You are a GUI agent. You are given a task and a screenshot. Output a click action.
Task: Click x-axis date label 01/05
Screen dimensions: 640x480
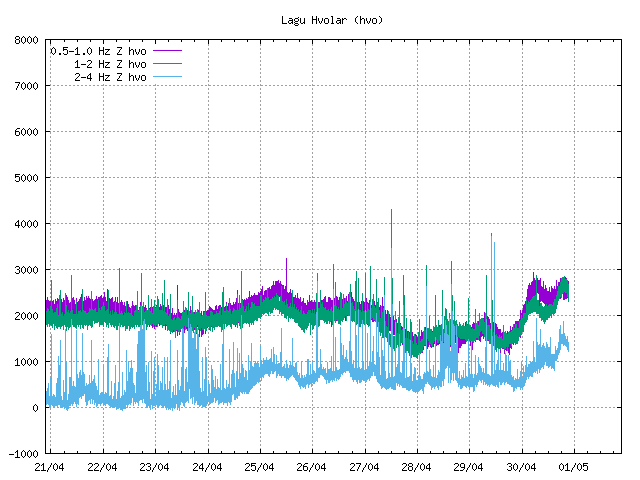[574, 467]
